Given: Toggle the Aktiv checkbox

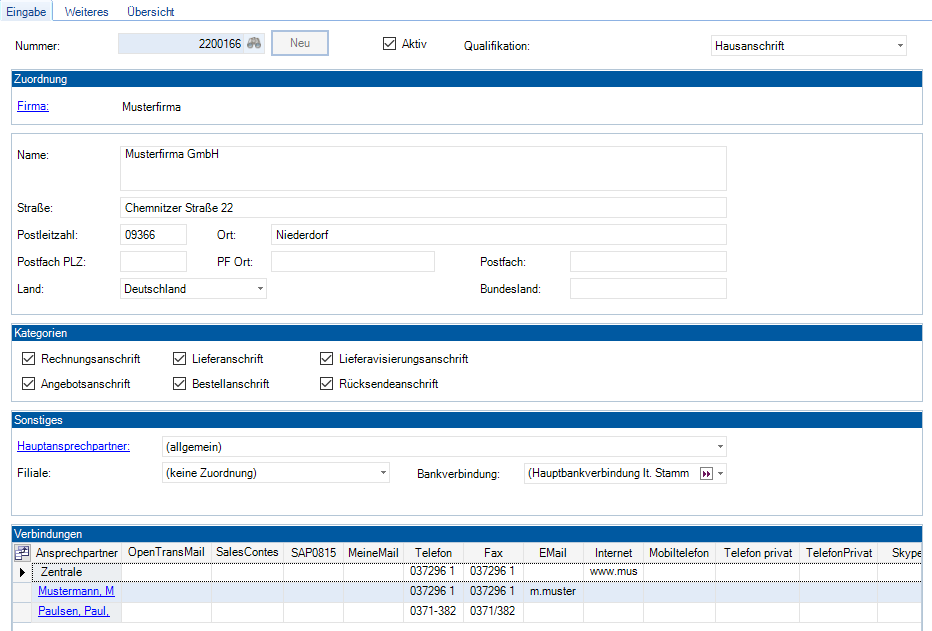Looking at the screenshot, I should (x=390, y=44).
